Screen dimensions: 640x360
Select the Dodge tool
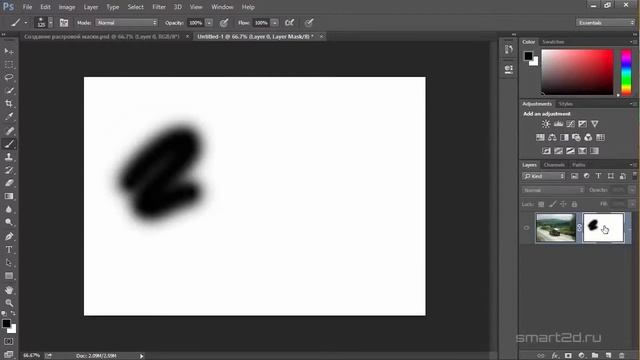9,222
